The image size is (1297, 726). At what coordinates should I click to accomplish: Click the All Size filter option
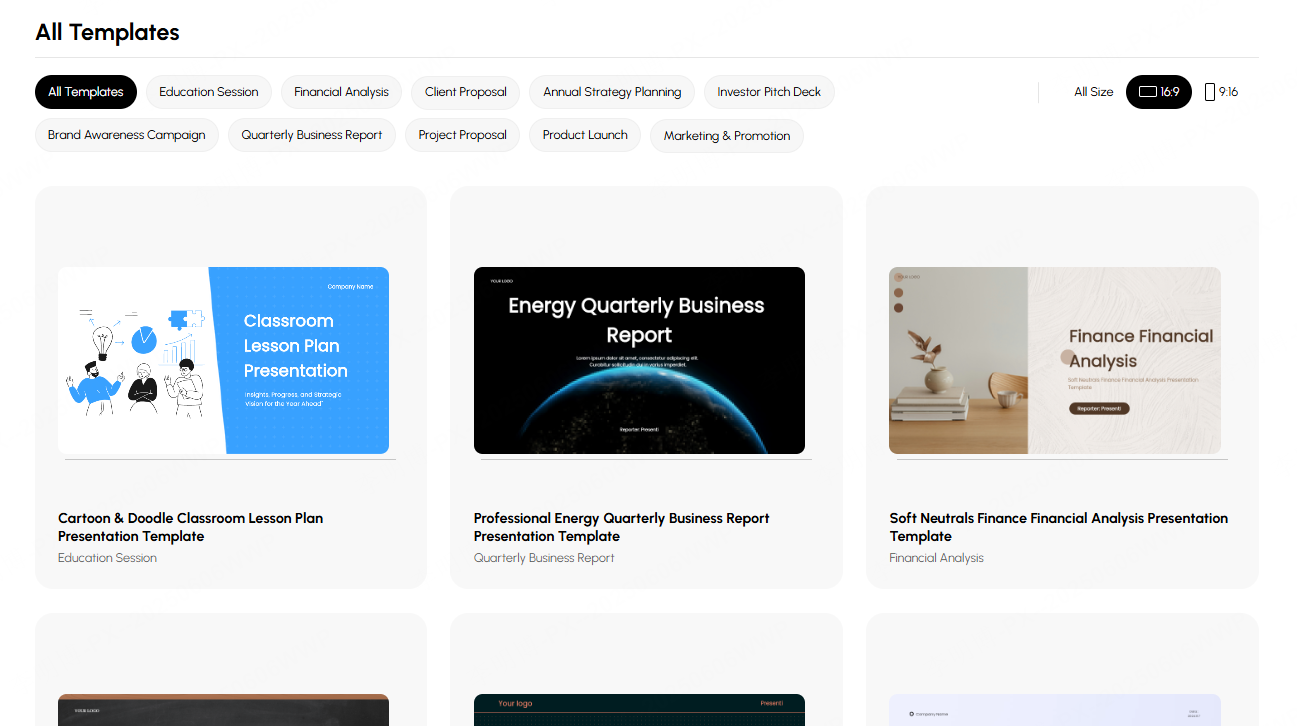[1093, 91]
